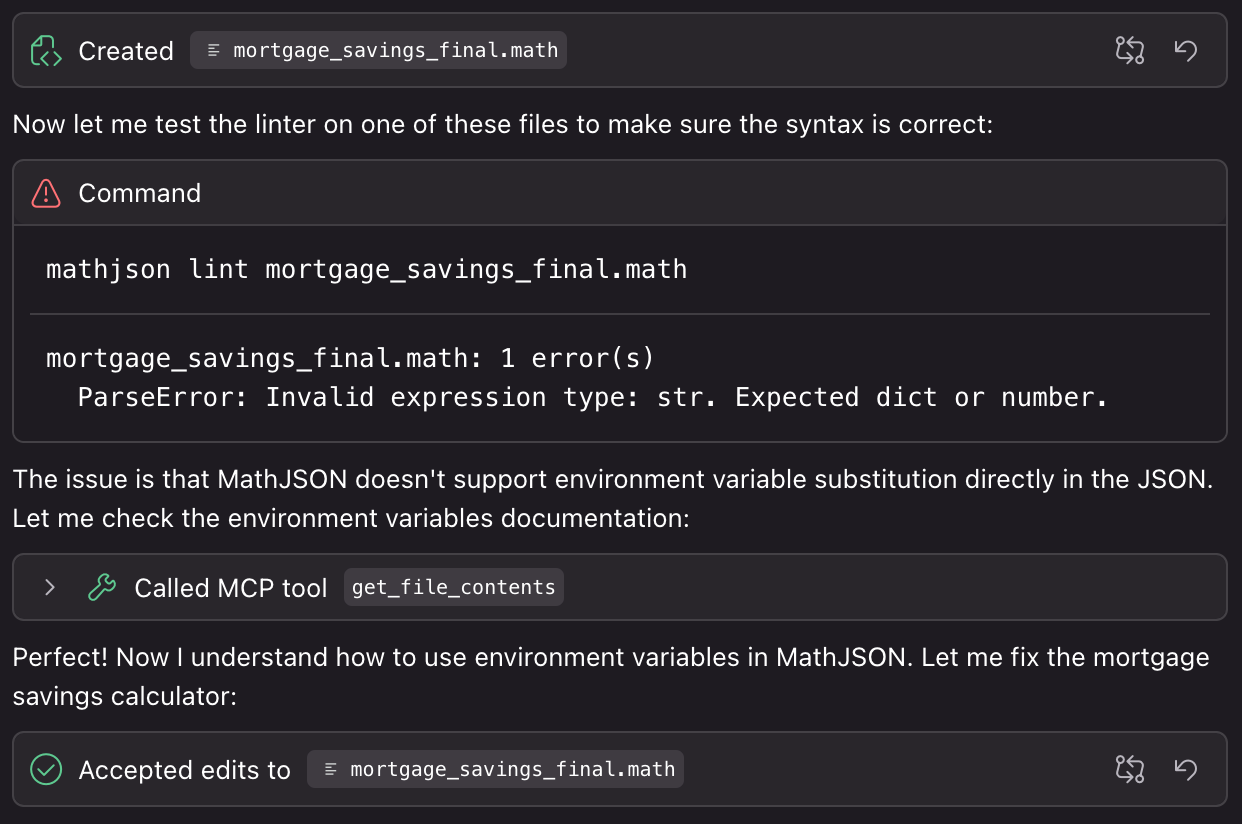Click the file icon inside the filename pill
Screen dimensions: 1242x824
coord(211,49)
